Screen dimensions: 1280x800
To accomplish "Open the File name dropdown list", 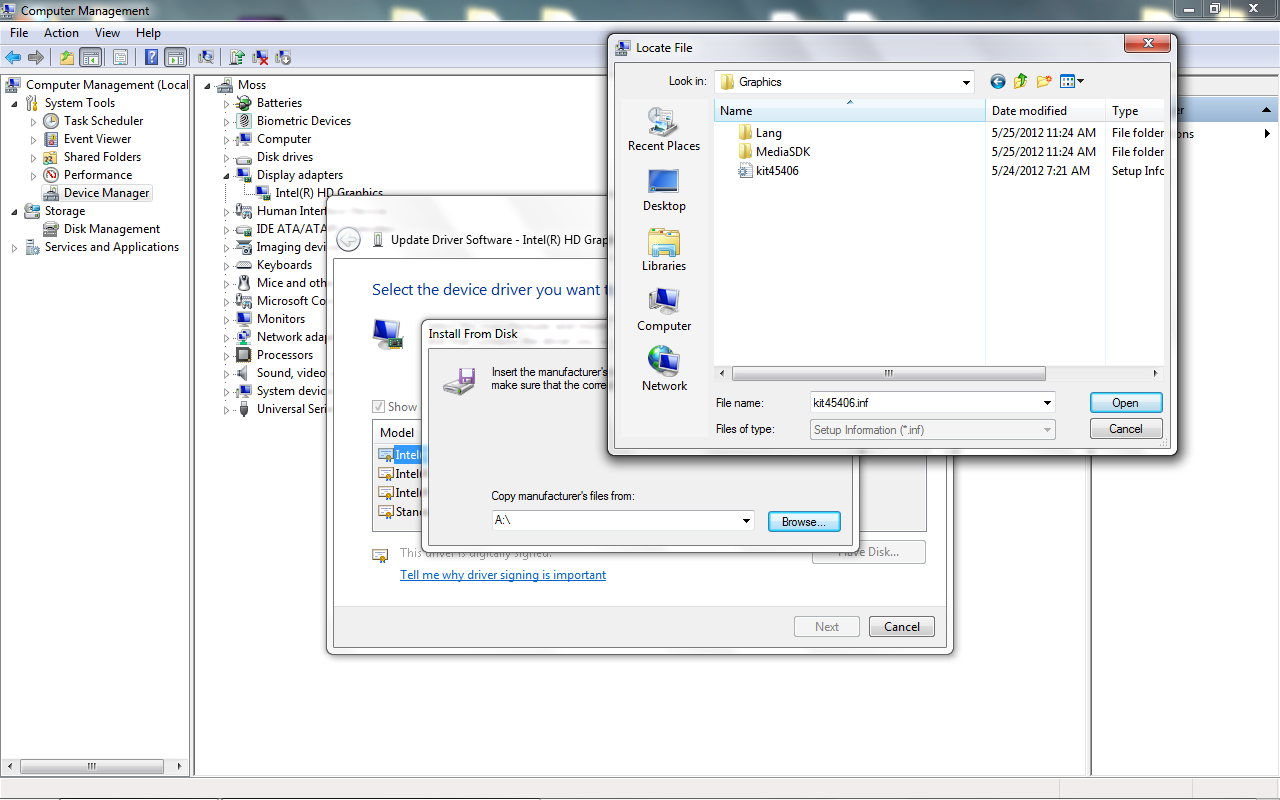I will [x=1047, y=403].
